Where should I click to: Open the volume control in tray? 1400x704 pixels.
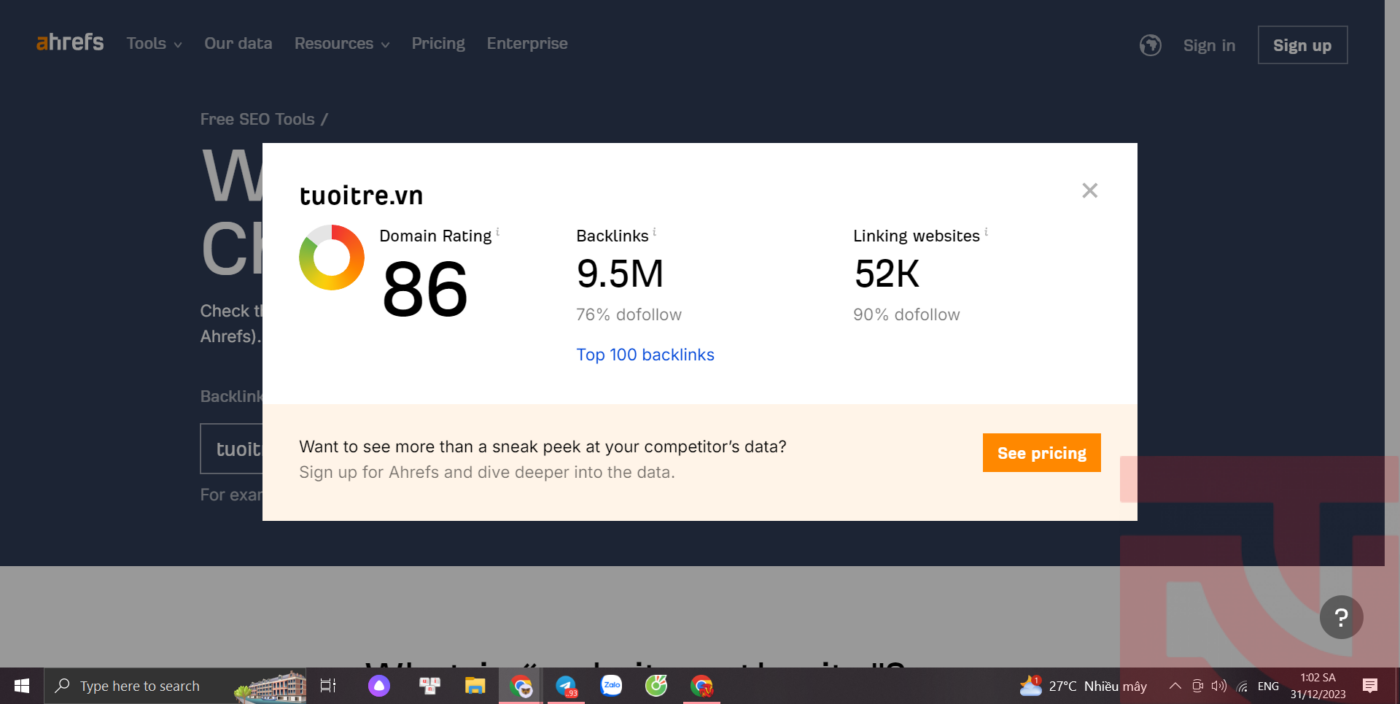point(1219,686)
